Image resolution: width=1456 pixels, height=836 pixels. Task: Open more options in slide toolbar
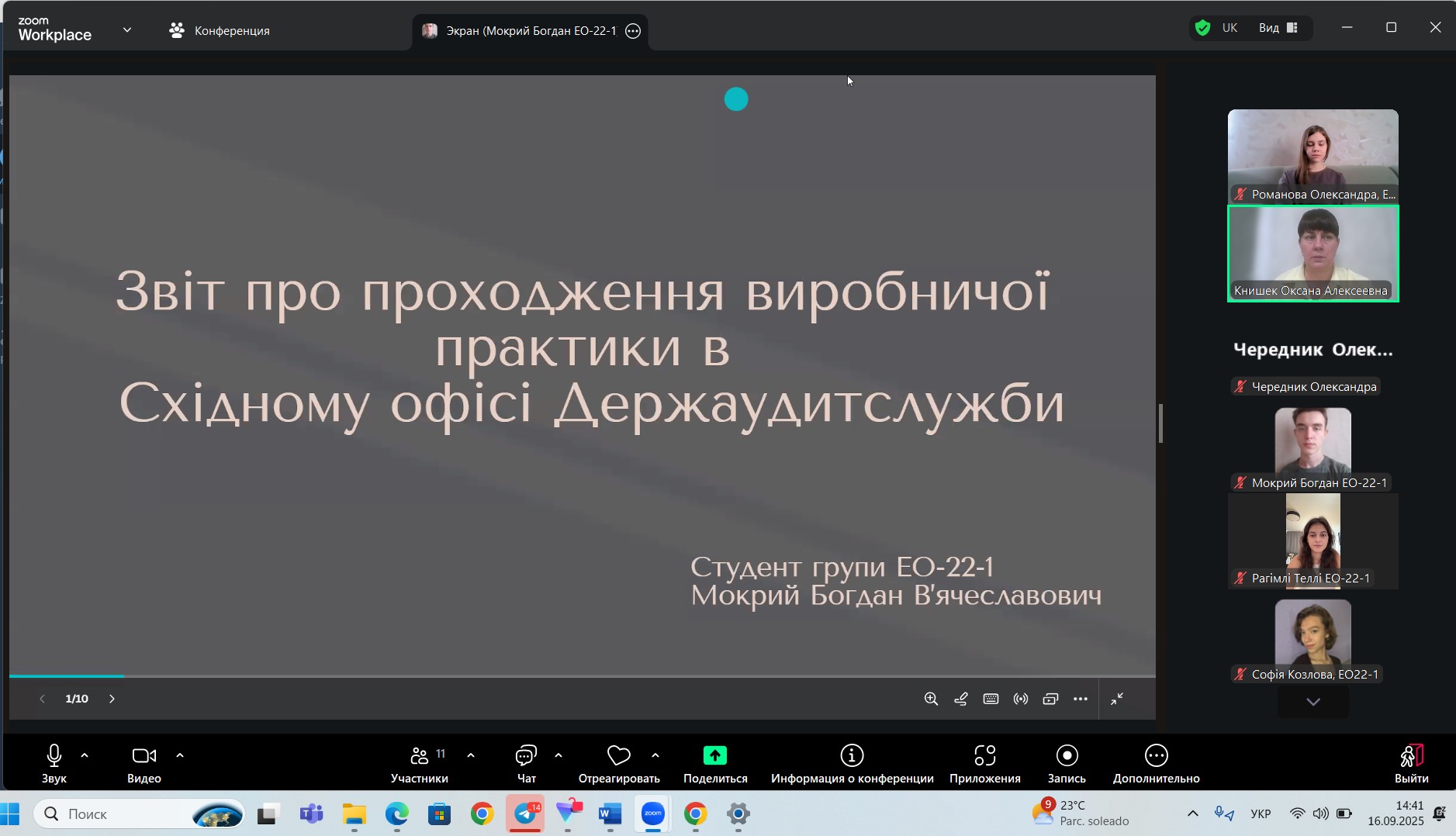1081,699
